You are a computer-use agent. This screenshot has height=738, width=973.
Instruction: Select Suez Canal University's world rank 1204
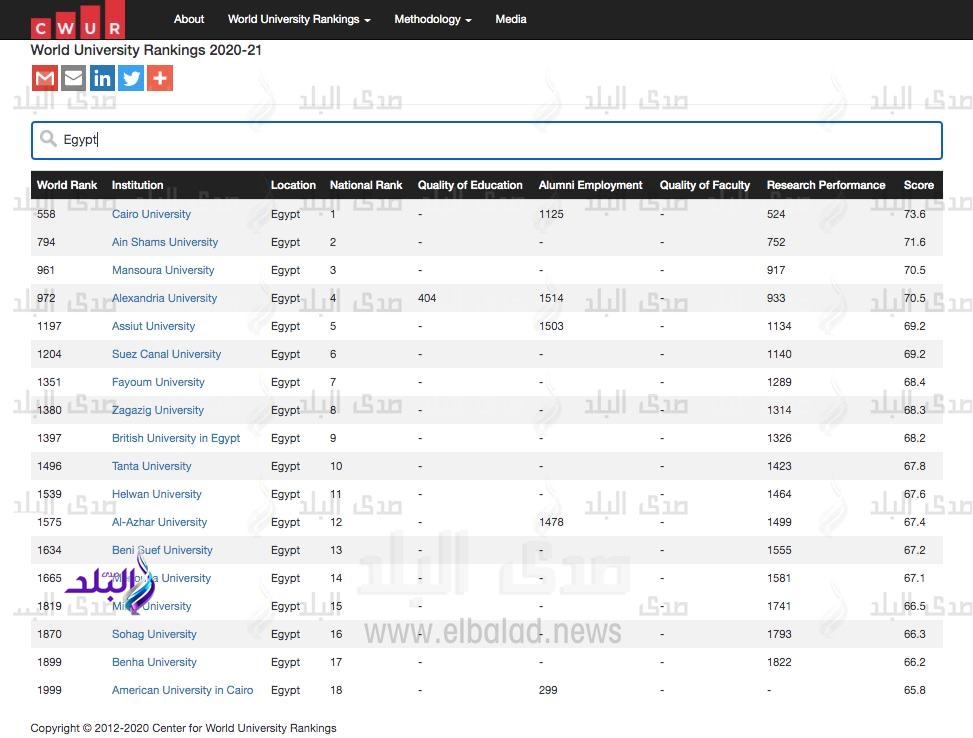coord(49,354)
